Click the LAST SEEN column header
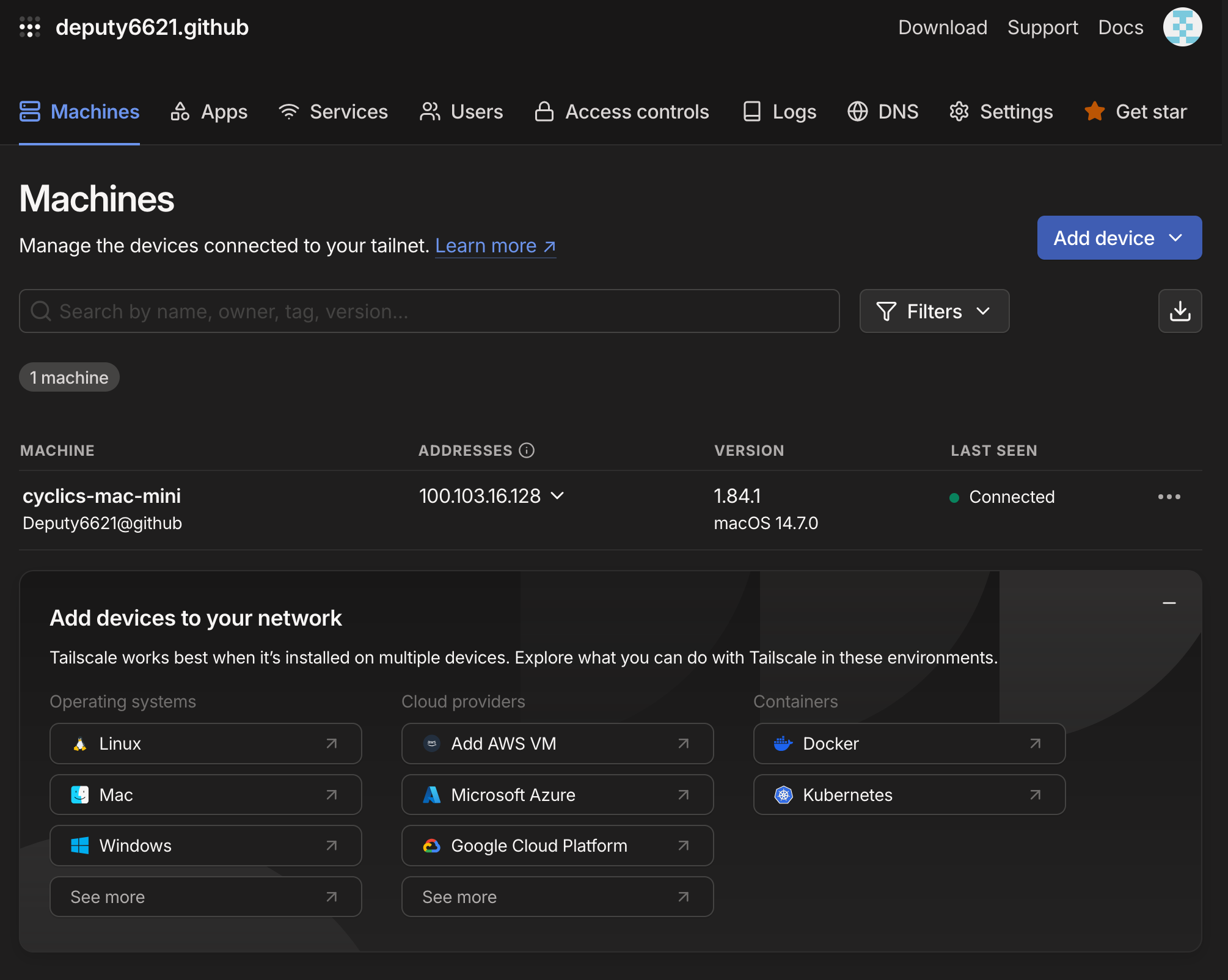Viewport: 1228px width, 980px height. tap(994, 450)
